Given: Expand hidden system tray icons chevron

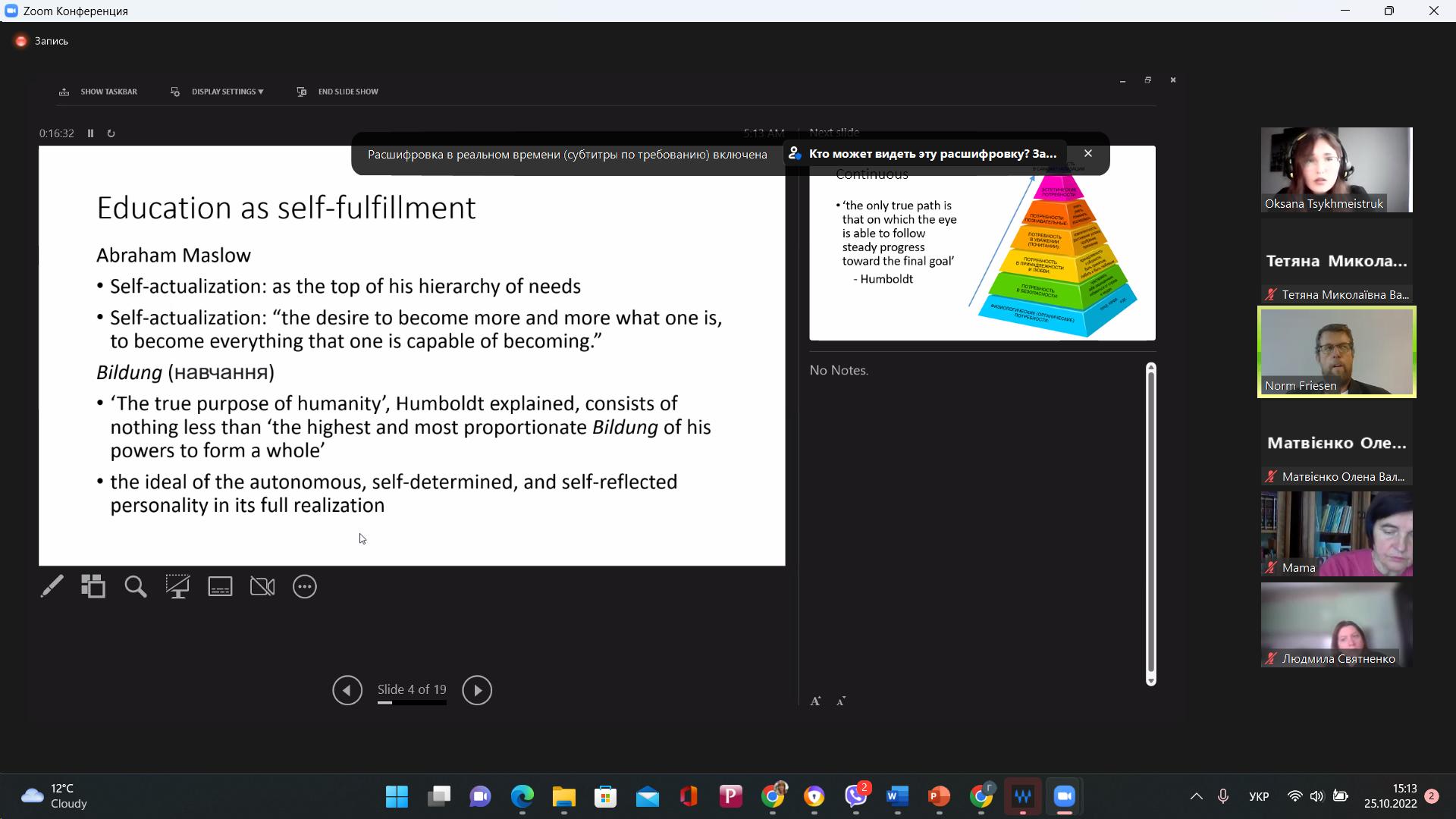Looking at the screenshot, I should [1196, 796].
